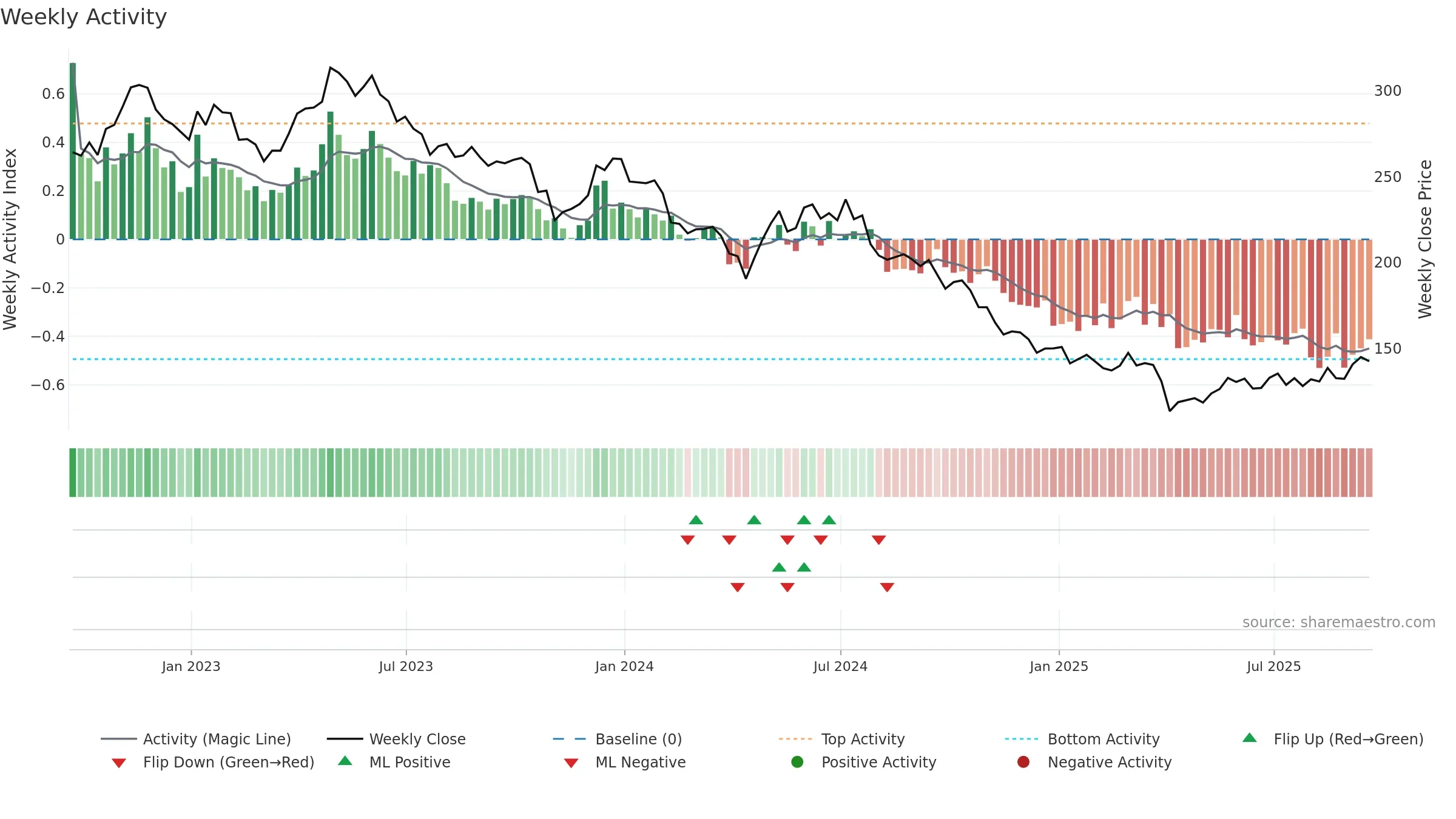Click the tallest green bar at chart start
The height and width of the screenshot is (819, 1456).
click(x=73, y=150)
